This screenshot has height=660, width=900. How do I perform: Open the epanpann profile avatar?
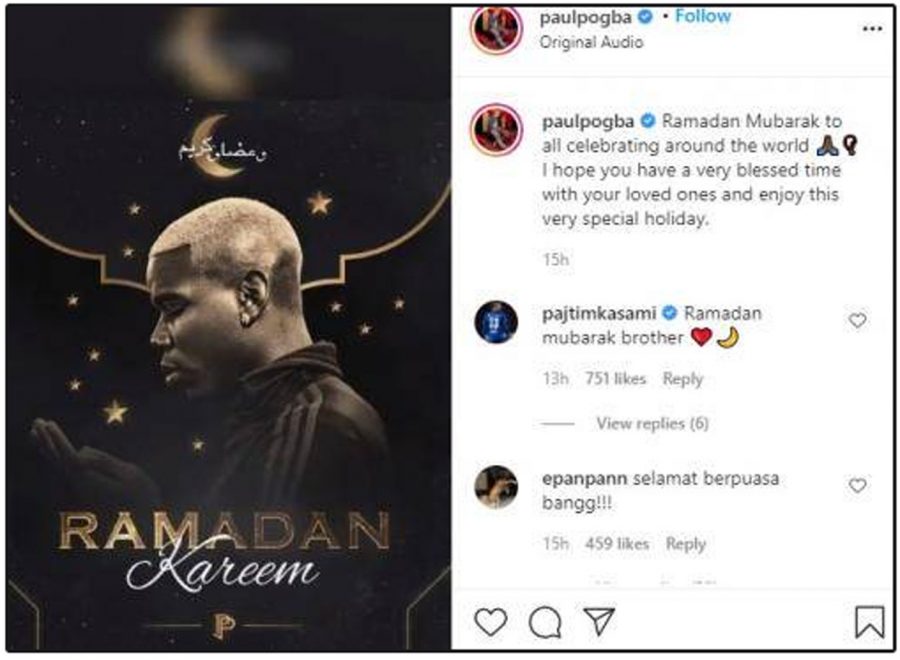[496, 487]
